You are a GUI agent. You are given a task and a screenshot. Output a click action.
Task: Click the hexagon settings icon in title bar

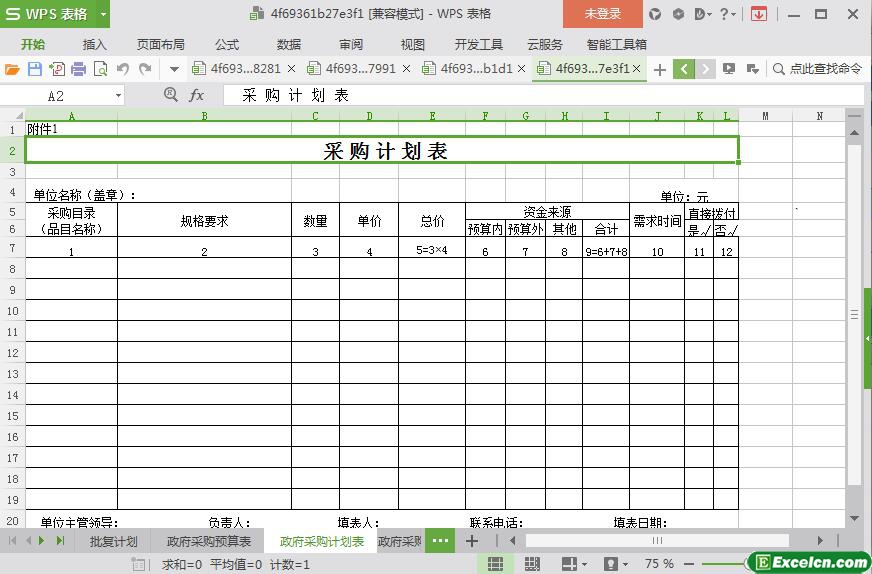[x=678, y=14]
